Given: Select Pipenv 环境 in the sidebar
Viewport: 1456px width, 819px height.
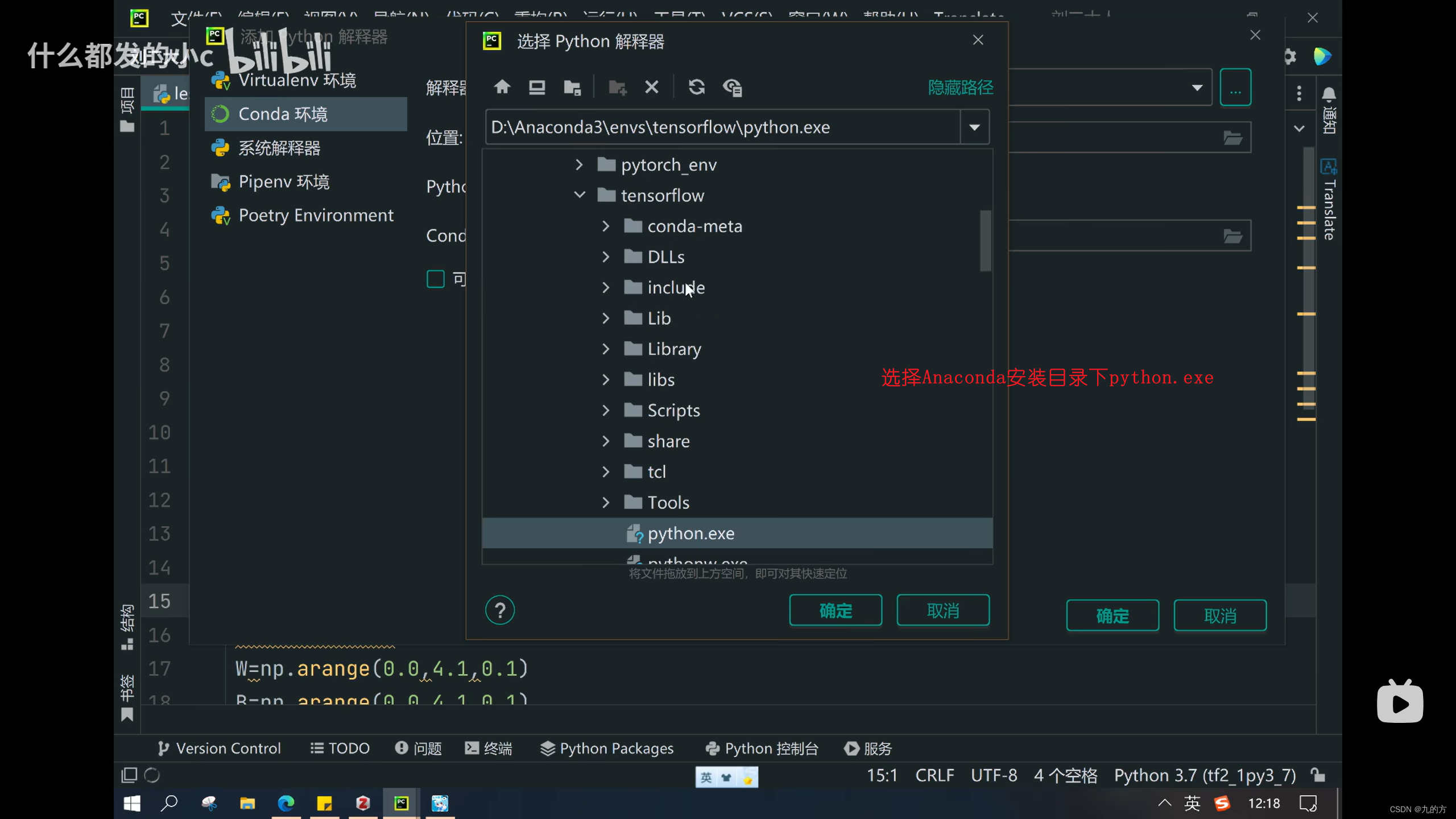Looking at the screenshot, I should [x=305, y=181].
